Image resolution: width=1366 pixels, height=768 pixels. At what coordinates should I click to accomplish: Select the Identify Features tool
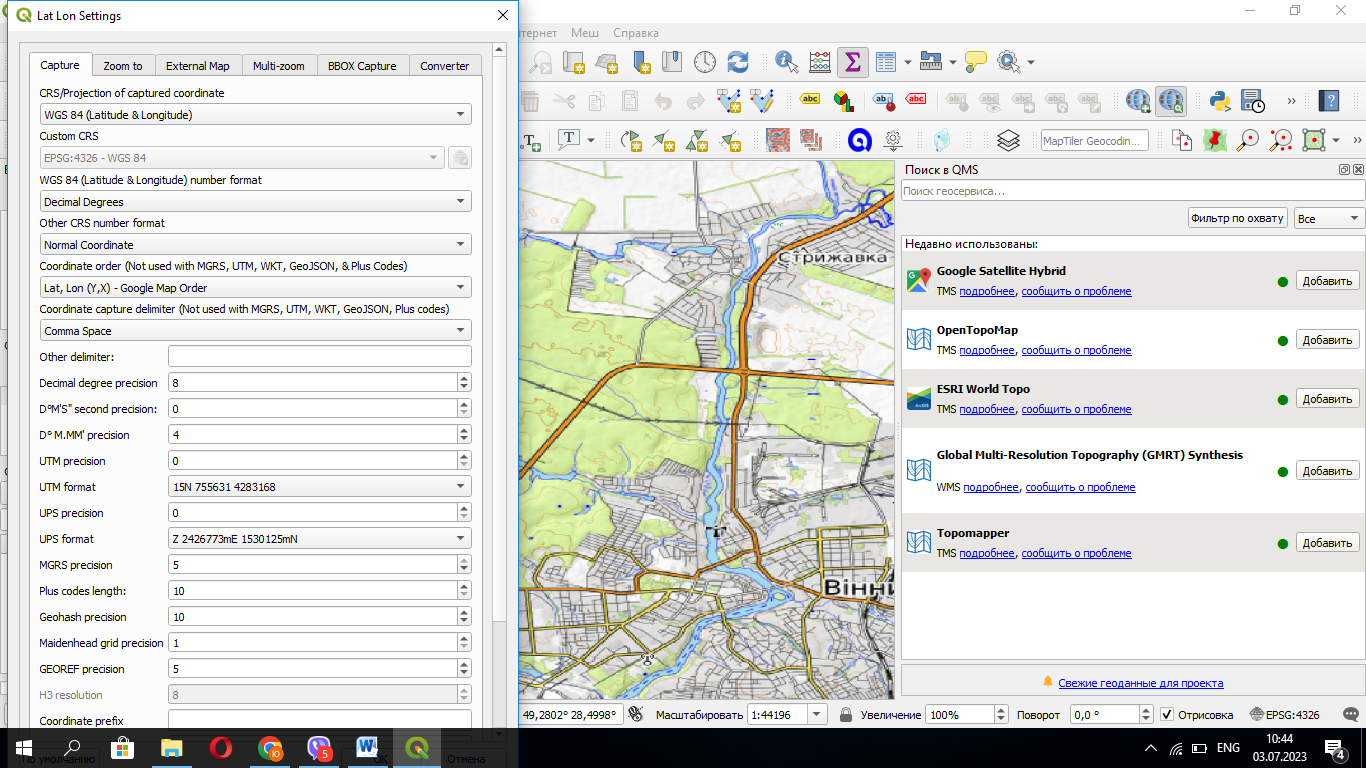pyautogui.click(x=787, y=62)
